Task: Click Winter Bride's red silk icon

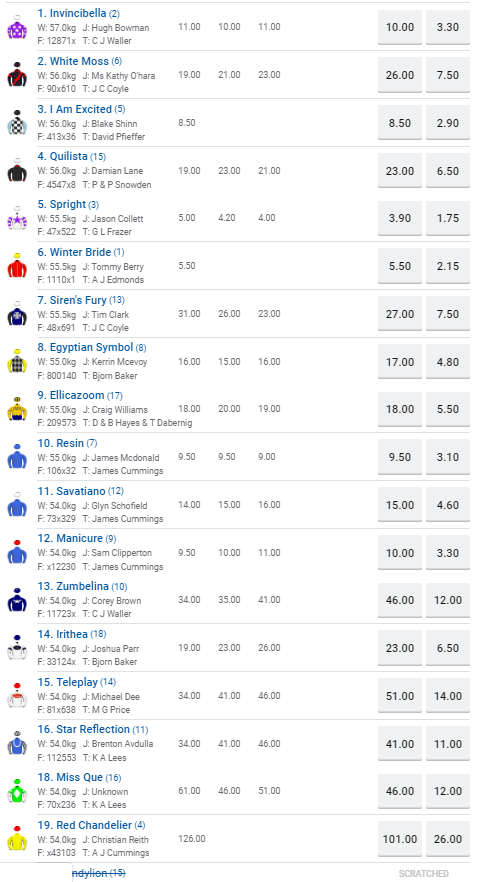Action: tap(17, 266)
